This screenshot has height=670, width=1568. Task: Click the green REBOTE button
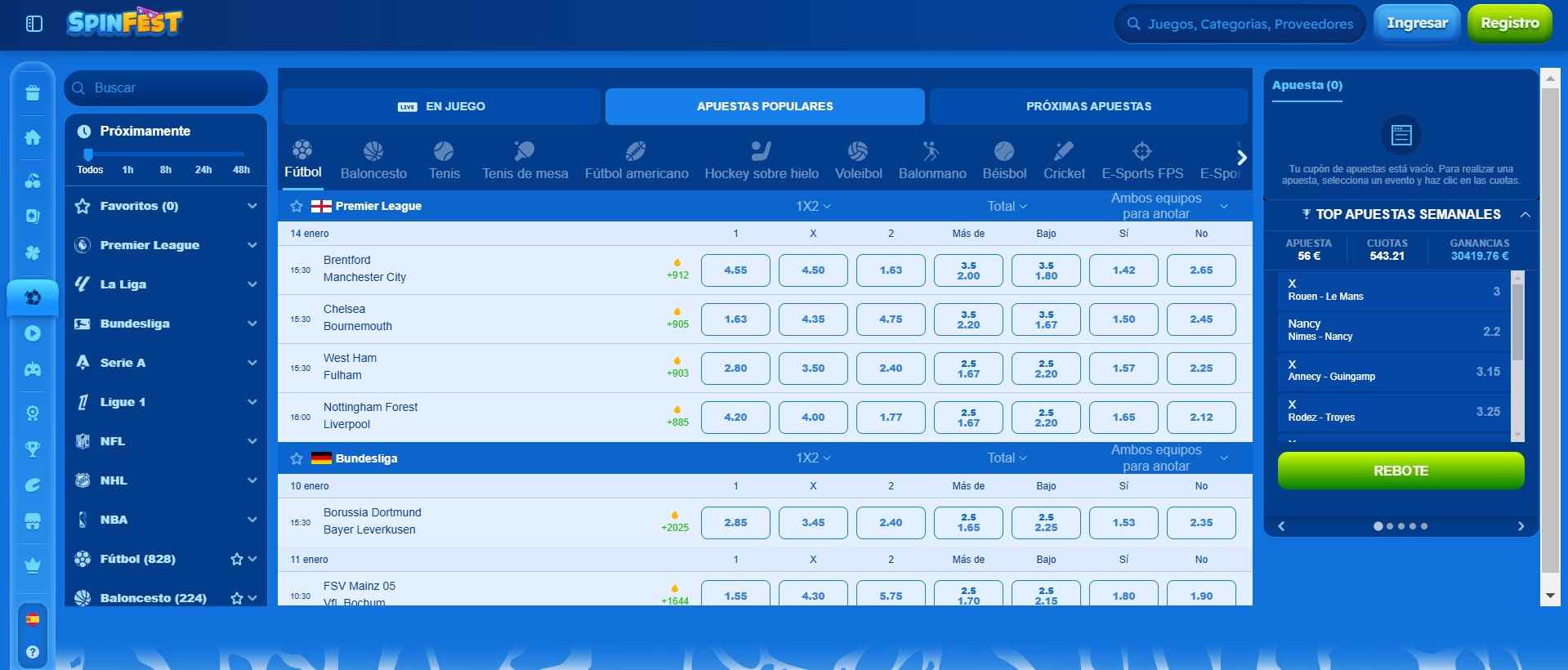1400,471
